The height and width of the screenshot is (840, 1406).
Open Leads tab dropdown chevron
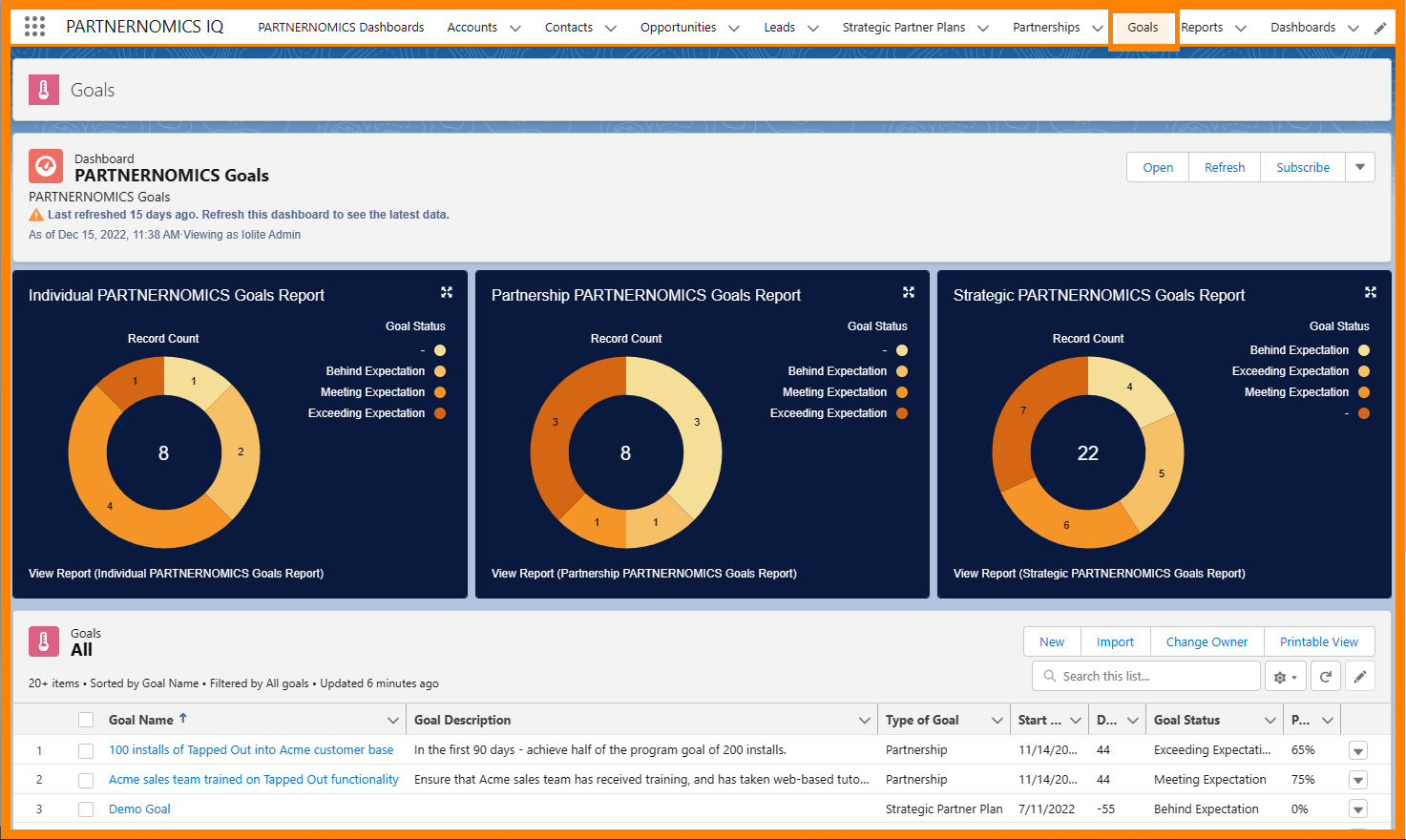coord(813,28)
